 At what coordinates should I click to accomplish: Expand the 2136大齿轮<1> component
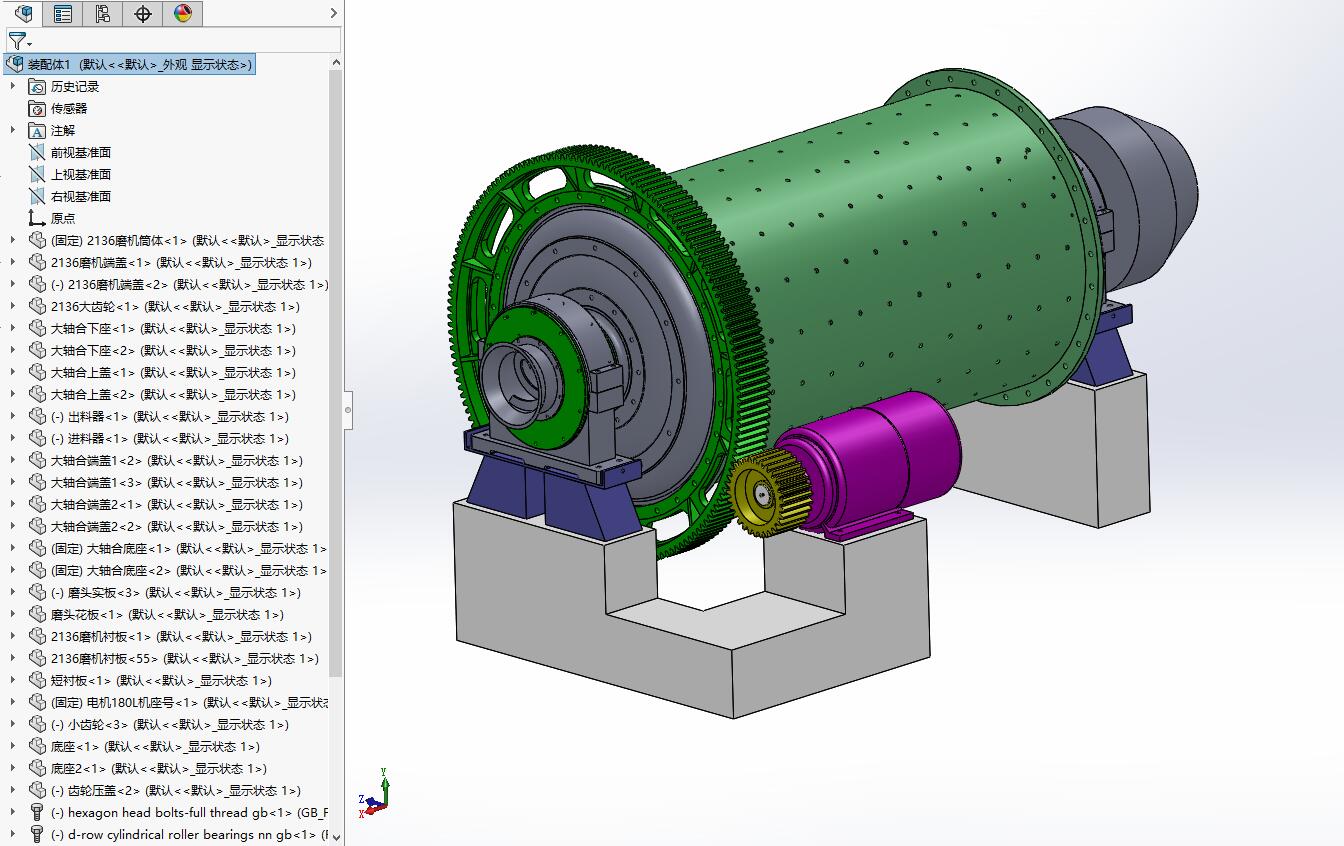pyautogui.click(x=13, y=306)
